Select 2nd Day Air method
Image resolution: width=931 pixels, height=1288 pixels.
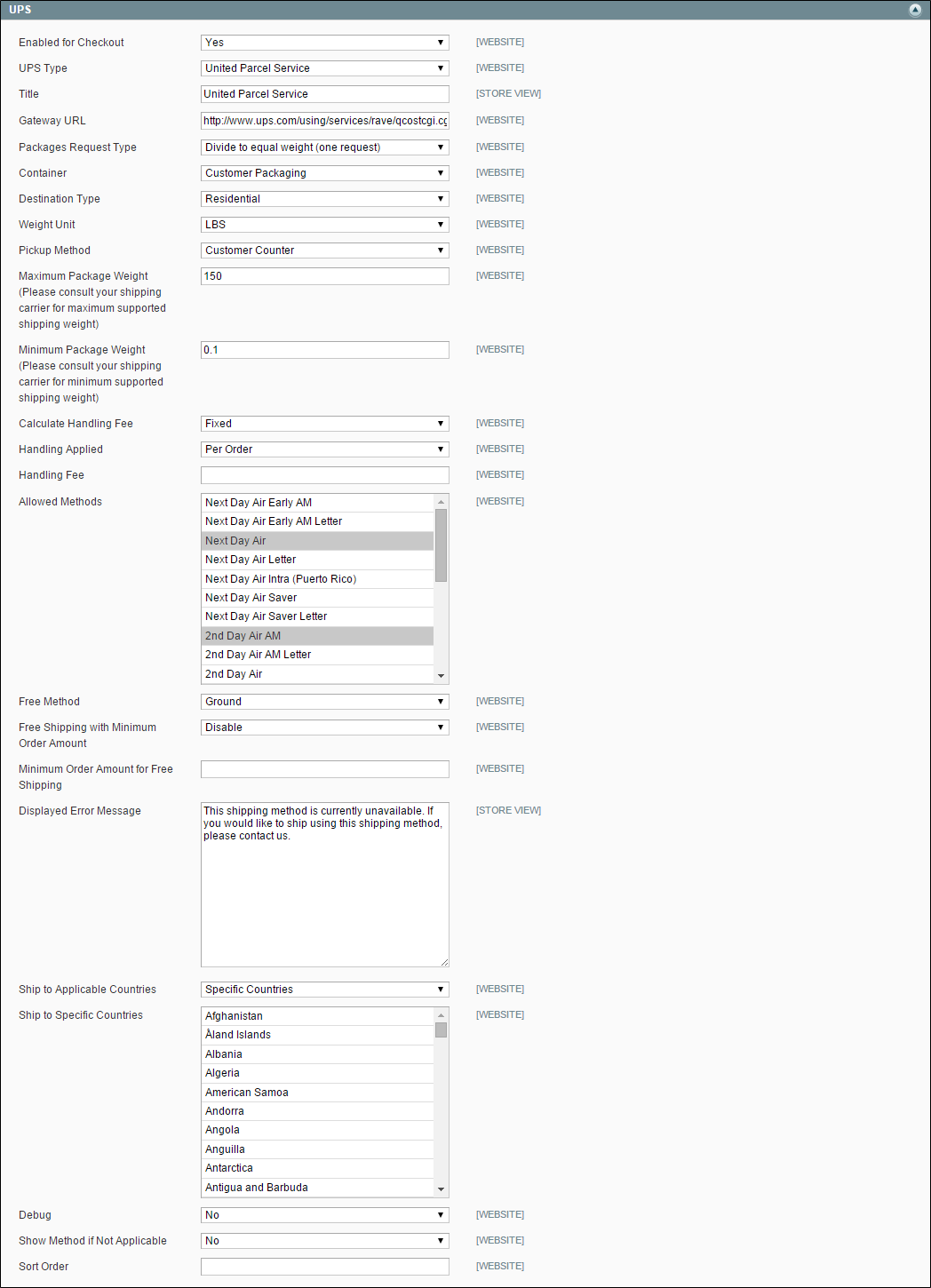click(318, 674)
